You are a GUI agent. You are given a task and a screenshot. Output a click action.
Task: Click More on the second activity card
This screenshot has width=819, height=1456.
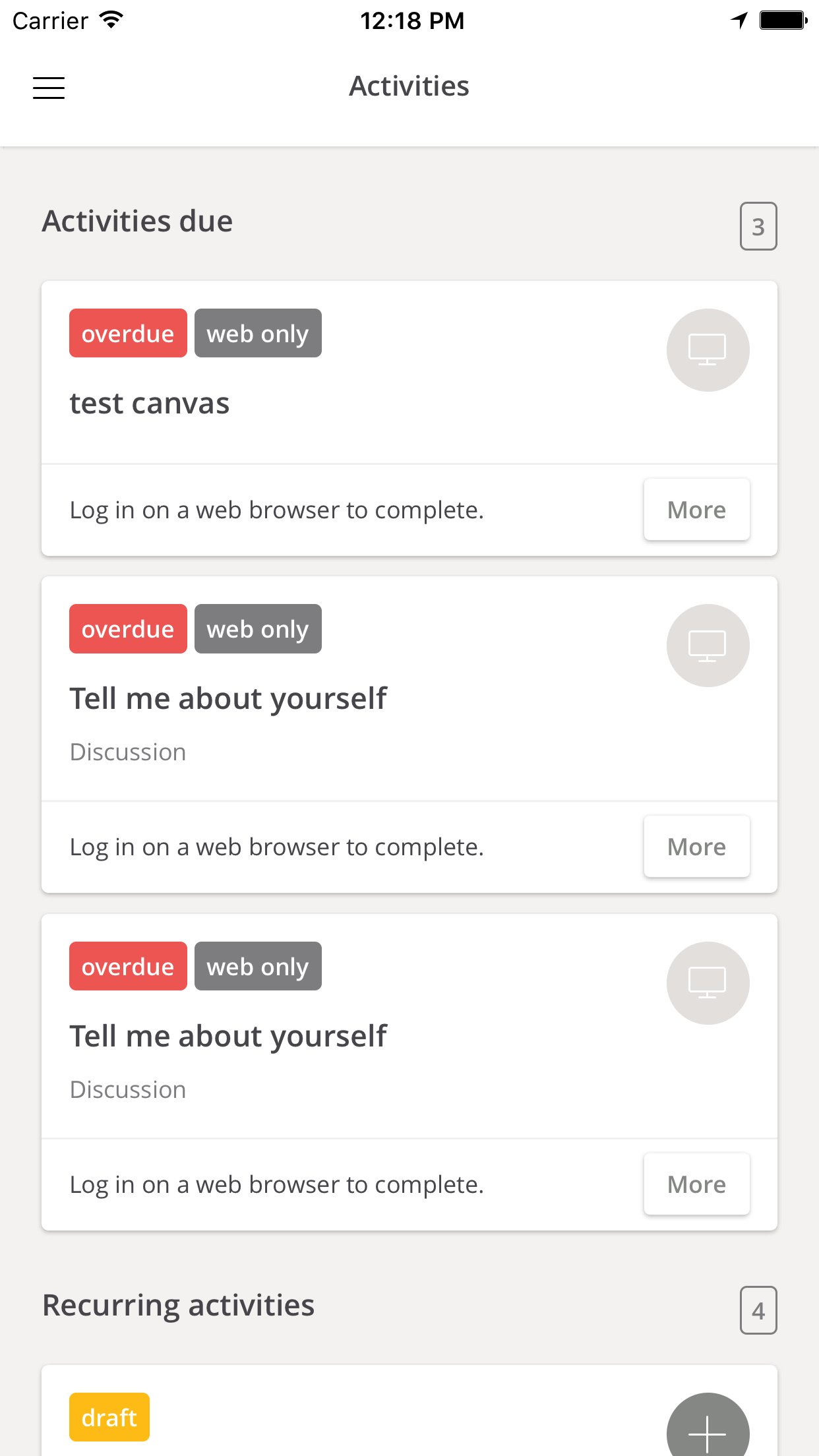696,847
